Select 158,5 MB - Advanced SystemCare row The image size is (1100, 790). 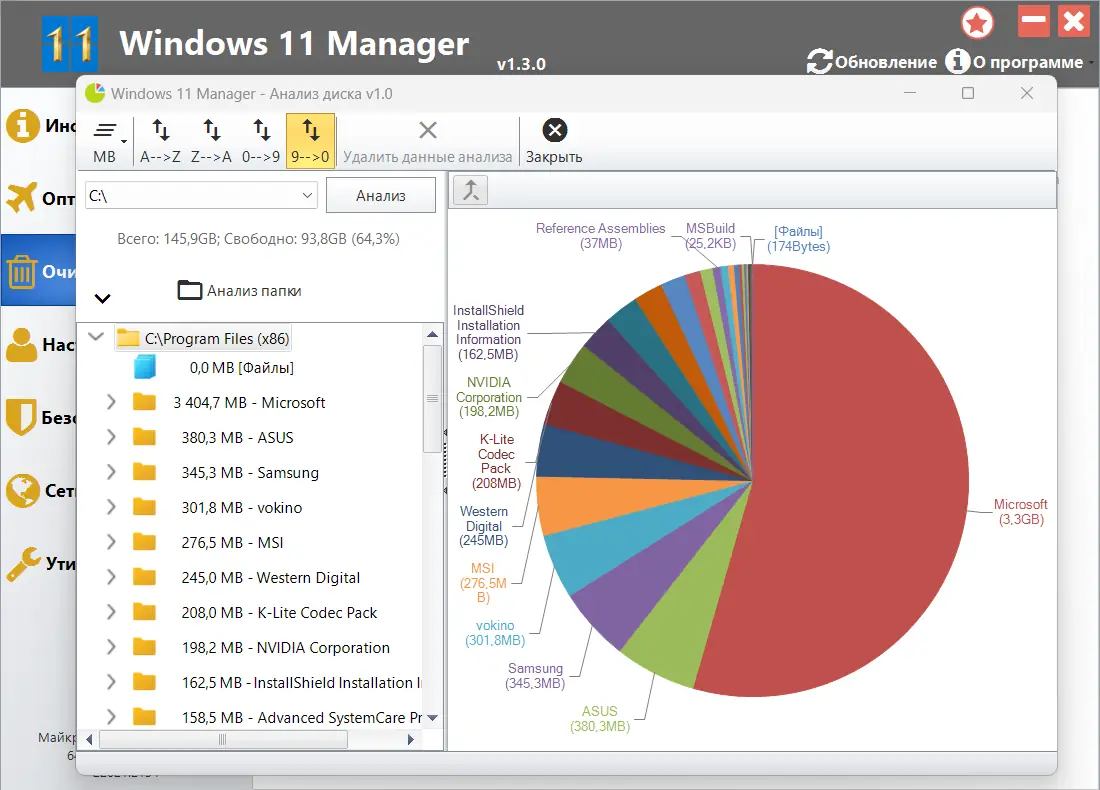pos(302,718)
